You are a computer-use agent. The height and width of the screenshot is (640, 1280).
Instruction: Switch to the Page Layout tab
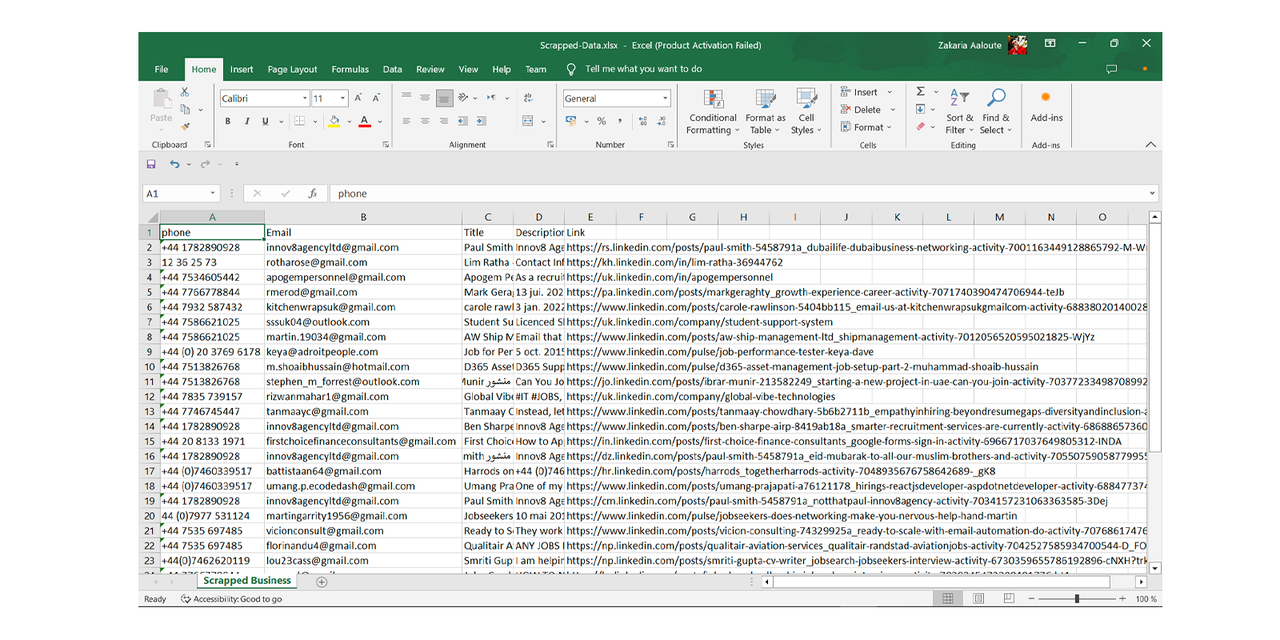pyautogui.click(x=292, y=69)
